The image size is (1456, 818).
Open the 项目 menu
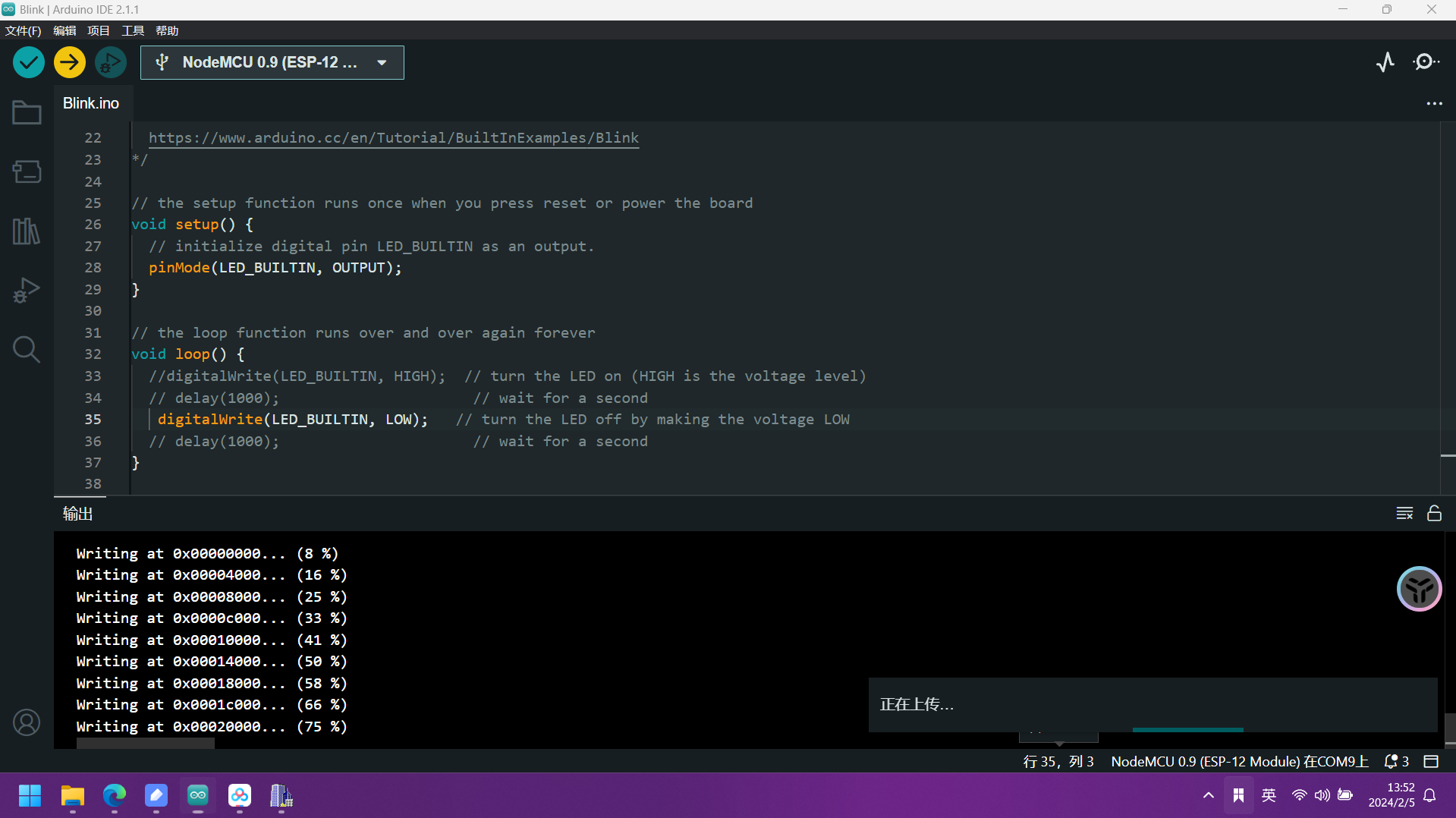click(x=99, y=30)
